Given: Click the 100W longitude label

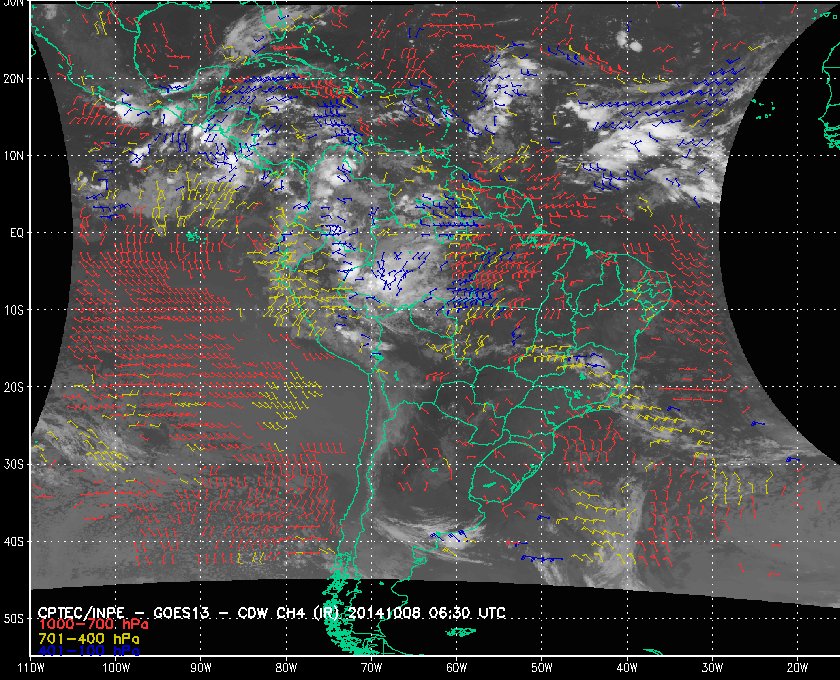Looking at the screenshot, I should click(116, 668).
